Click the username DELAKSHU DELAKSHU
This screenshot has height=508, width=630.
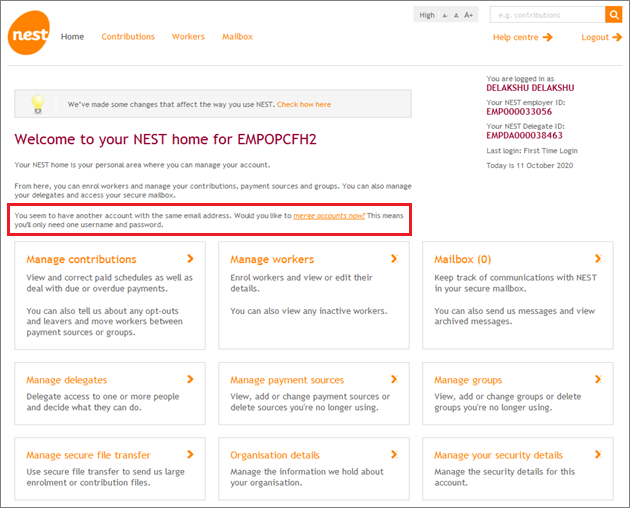coord(530,88)
